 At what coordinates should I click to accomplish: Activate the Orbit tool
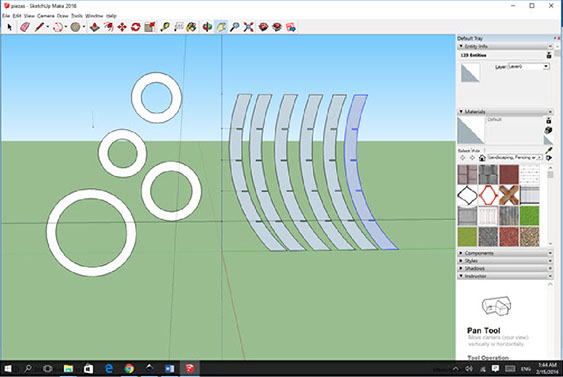(207, 27)
